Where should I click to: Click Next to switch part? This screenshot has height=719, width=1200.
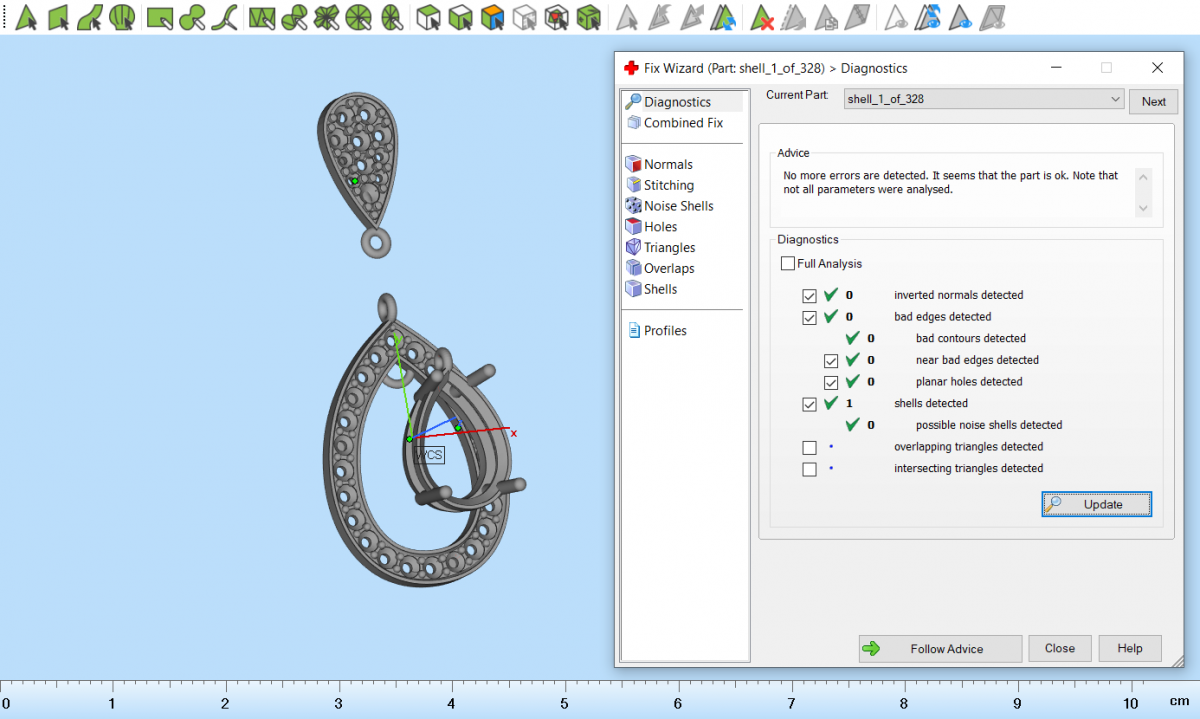(1153, 101)
